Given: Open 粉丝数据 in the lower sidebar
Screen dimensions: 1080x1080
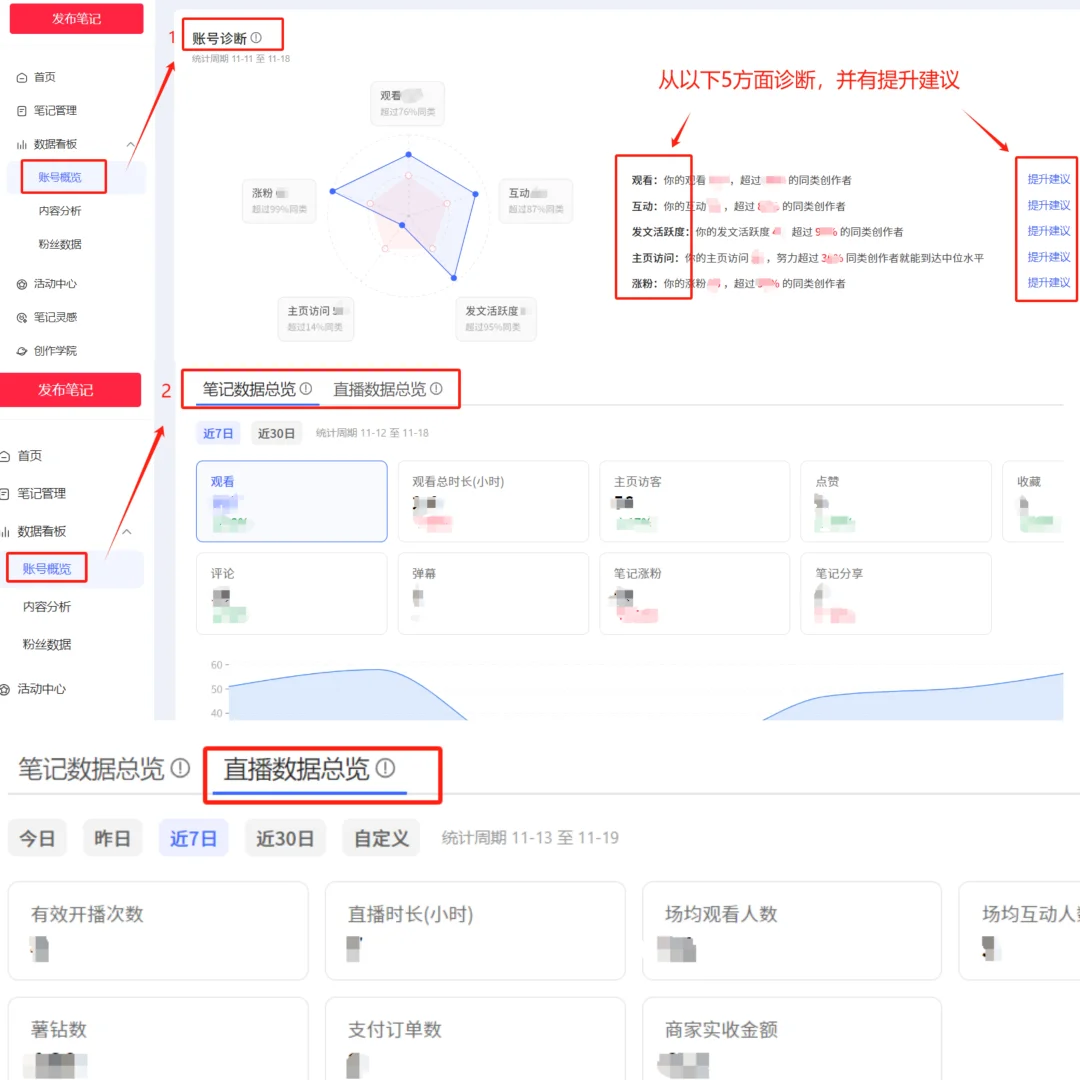Looking at the screenshot, I should pyautogui.click(x=47, y=645).
